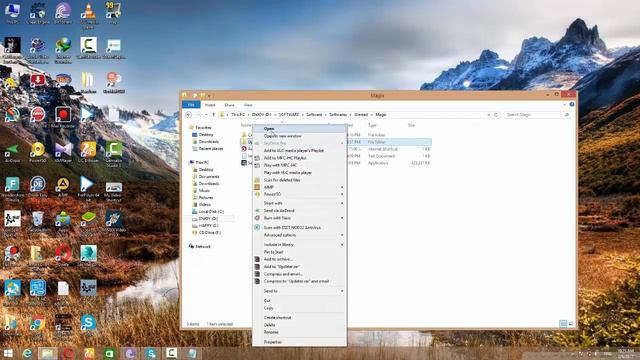Click the Windows Start button
The width and height of the screenshot is (640, 360).
8,353
